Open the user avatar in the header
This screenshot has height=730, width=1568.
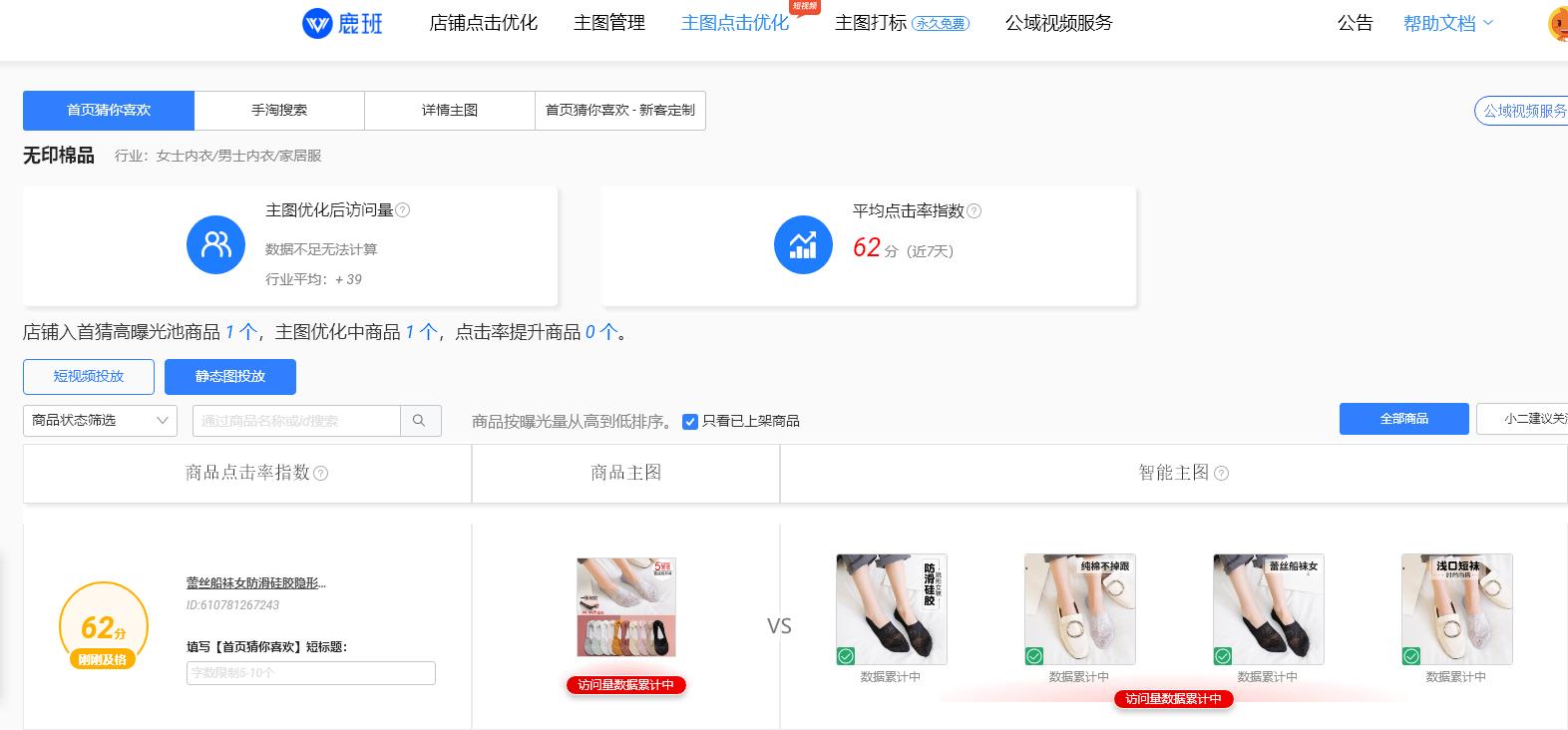(x=1558, y=24)
